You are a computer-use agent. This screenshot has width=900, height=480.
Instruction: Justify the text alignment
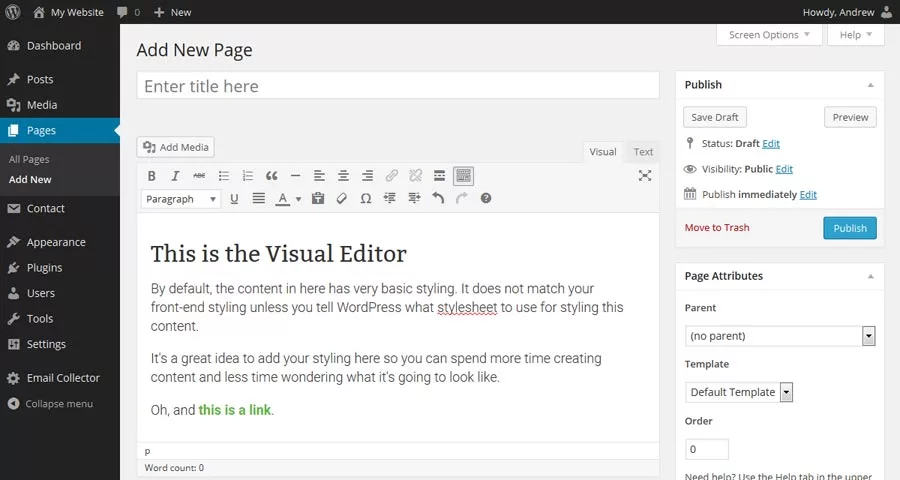click(x=259, y=199)
